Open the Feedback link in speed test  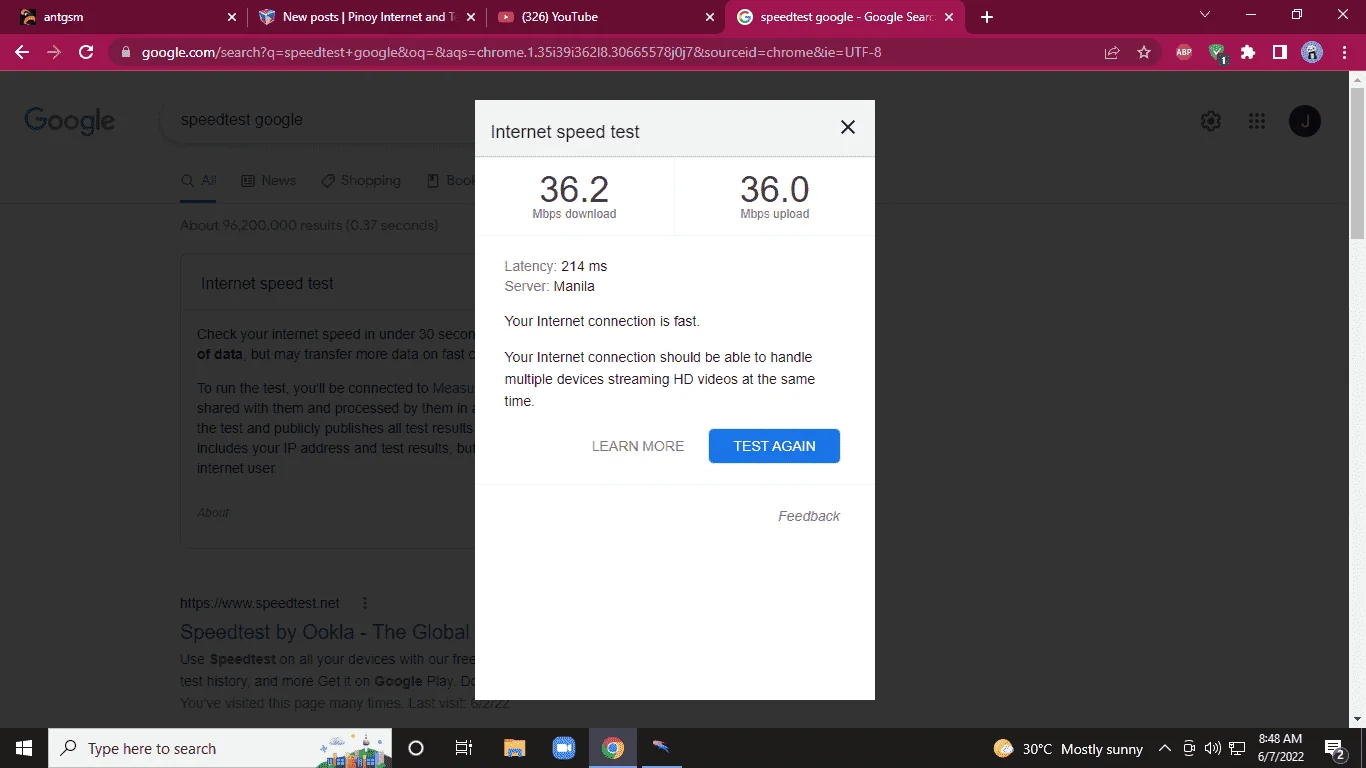[809, 516]
